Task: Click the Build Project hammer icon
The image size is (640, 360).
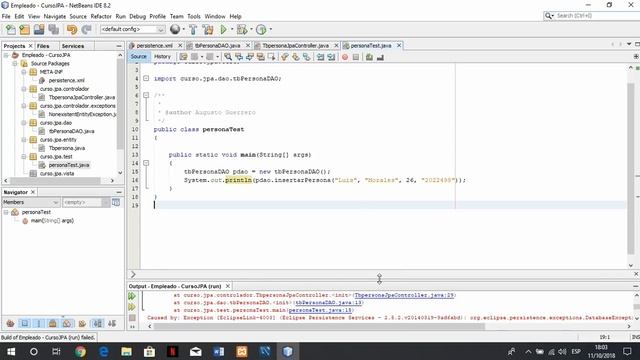Action: click(x=193, y=29)
